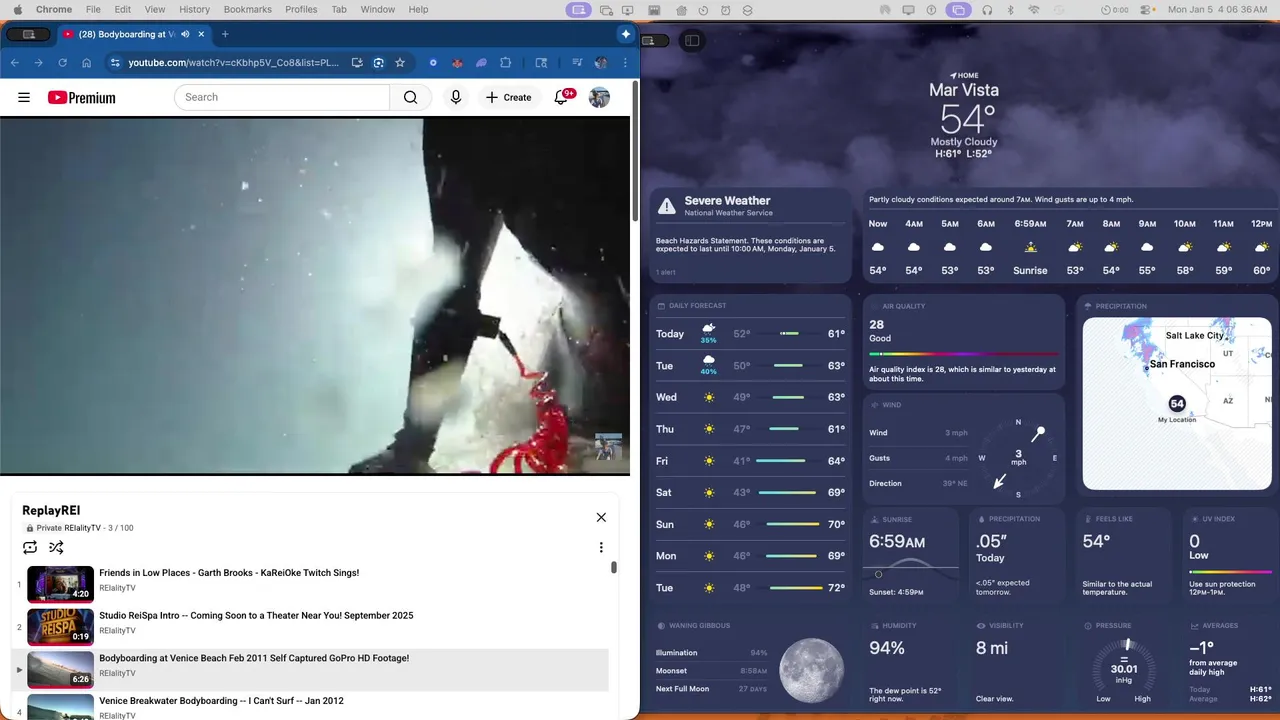Open the YouTube account avatar menu

tap(599, 97)
